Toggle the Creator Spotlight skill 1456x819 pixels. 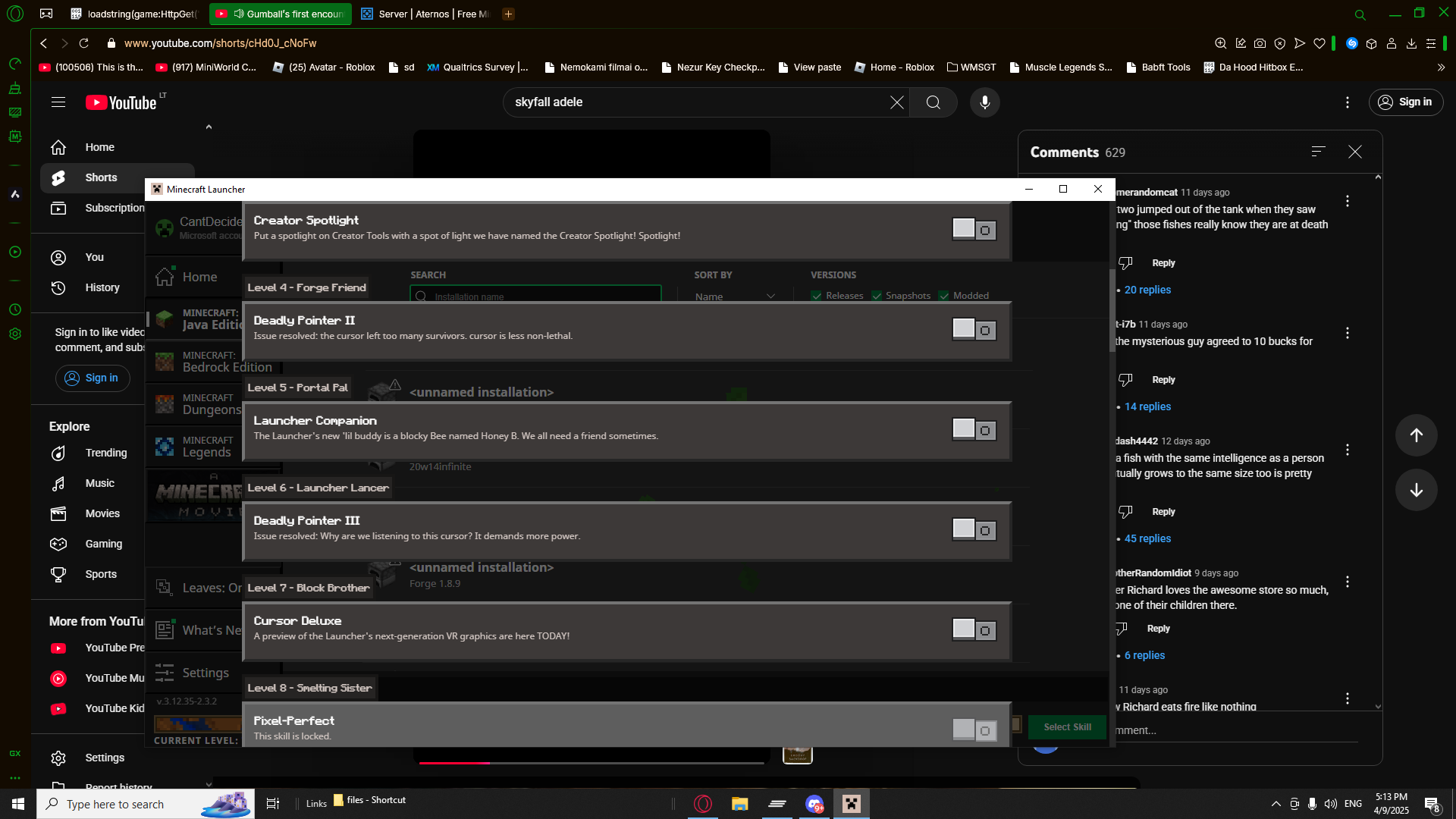(974, 229)
